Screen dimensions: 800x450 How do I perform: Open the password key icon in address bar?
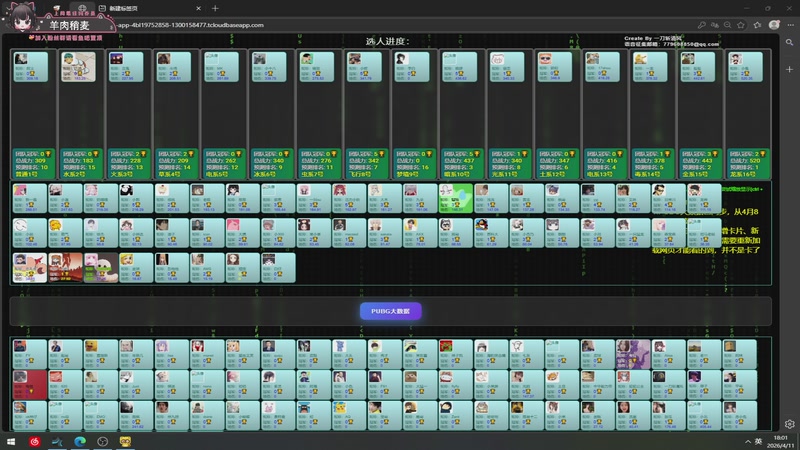pyautogui.click(x=702, y=25)
